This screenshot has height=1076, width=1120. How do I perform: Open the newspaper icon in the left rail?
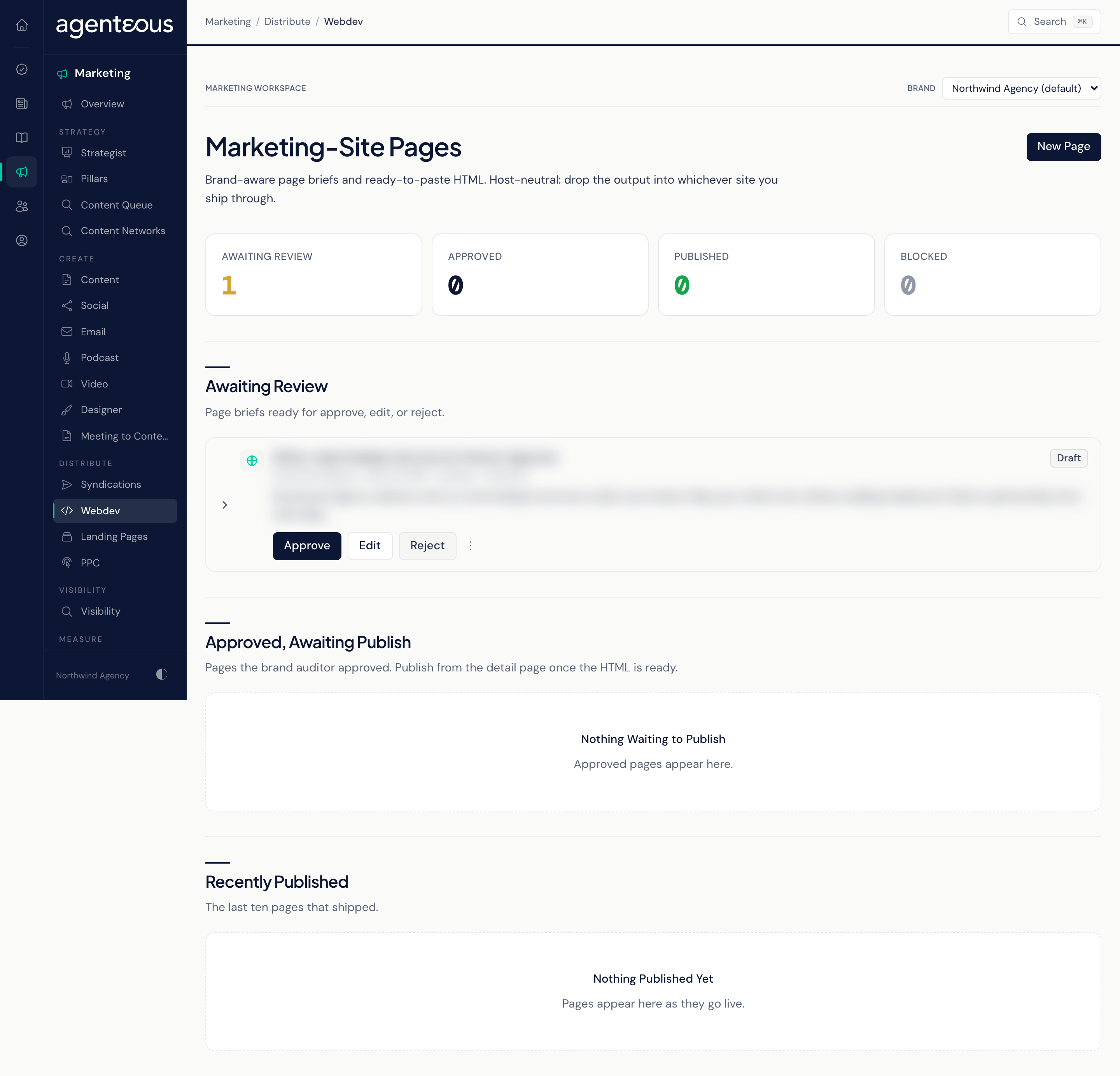coord(22,103)
